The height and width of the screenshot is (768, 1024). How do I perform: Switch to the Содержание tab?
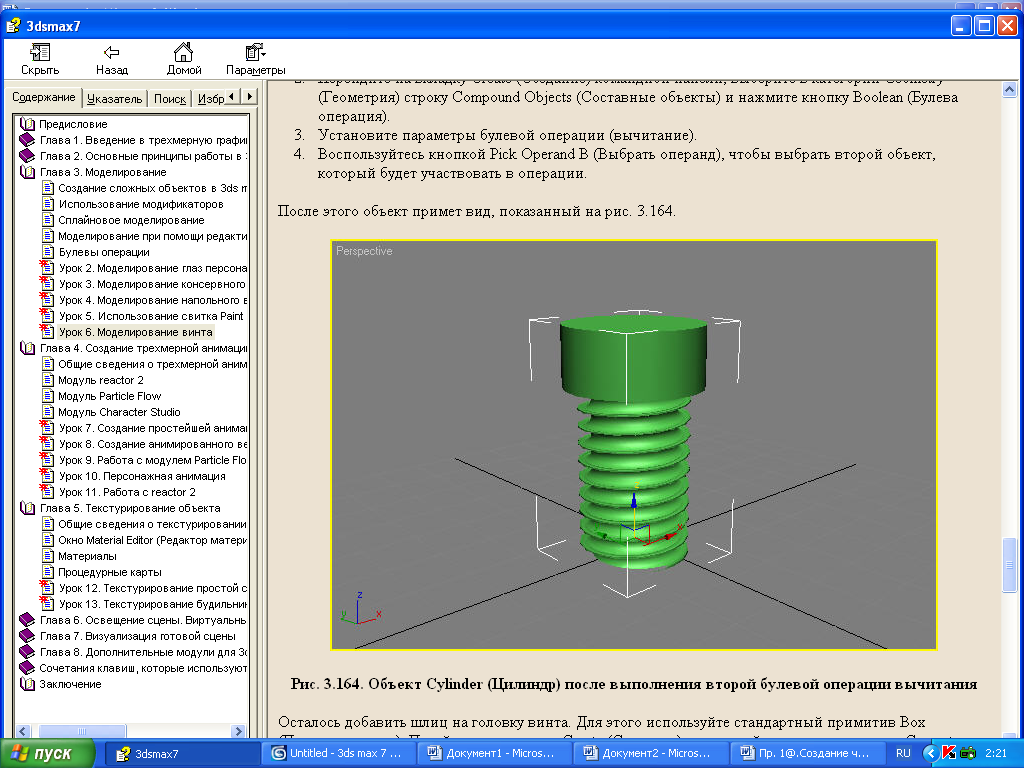44,97
